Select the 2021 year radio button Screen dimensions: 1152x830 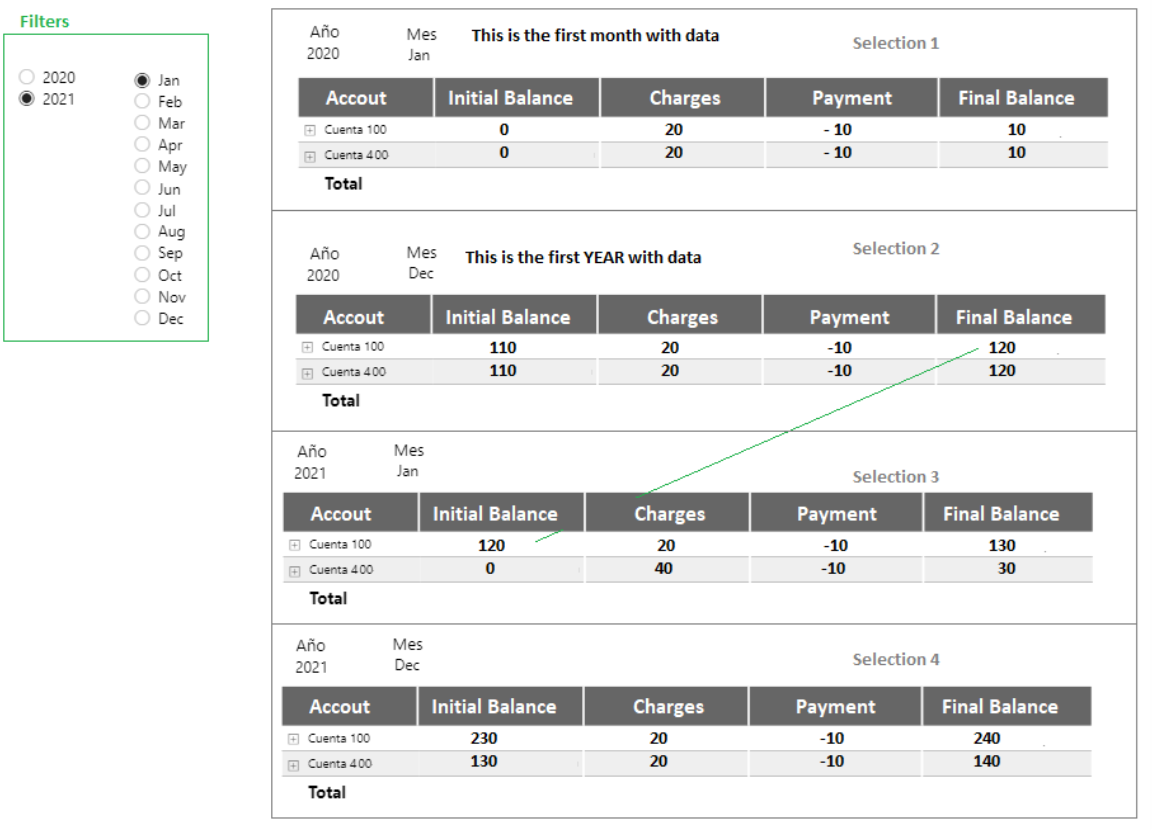click(27, 98)
